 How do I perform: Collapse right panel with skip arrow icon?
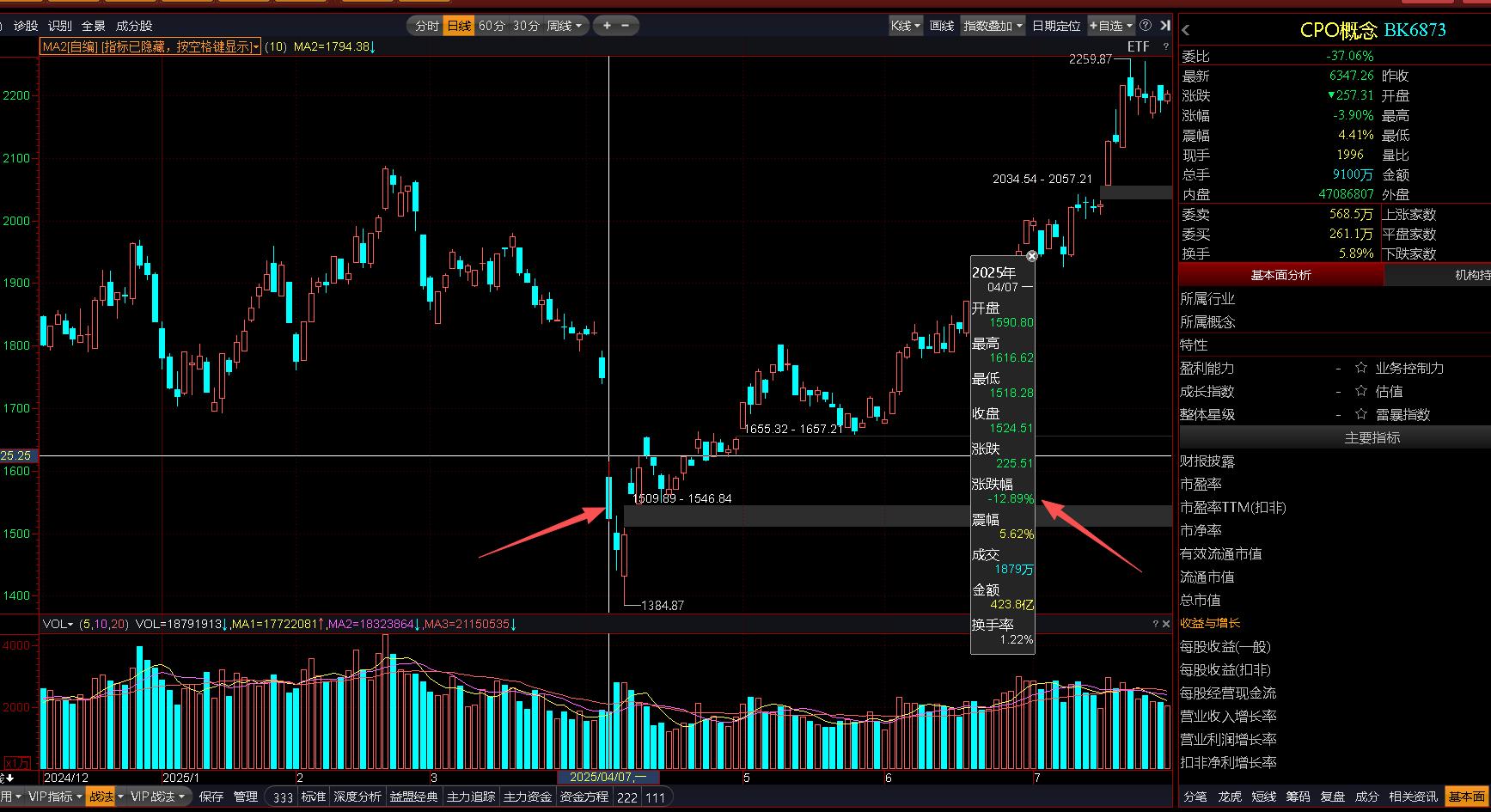[x=1165, y=26]
